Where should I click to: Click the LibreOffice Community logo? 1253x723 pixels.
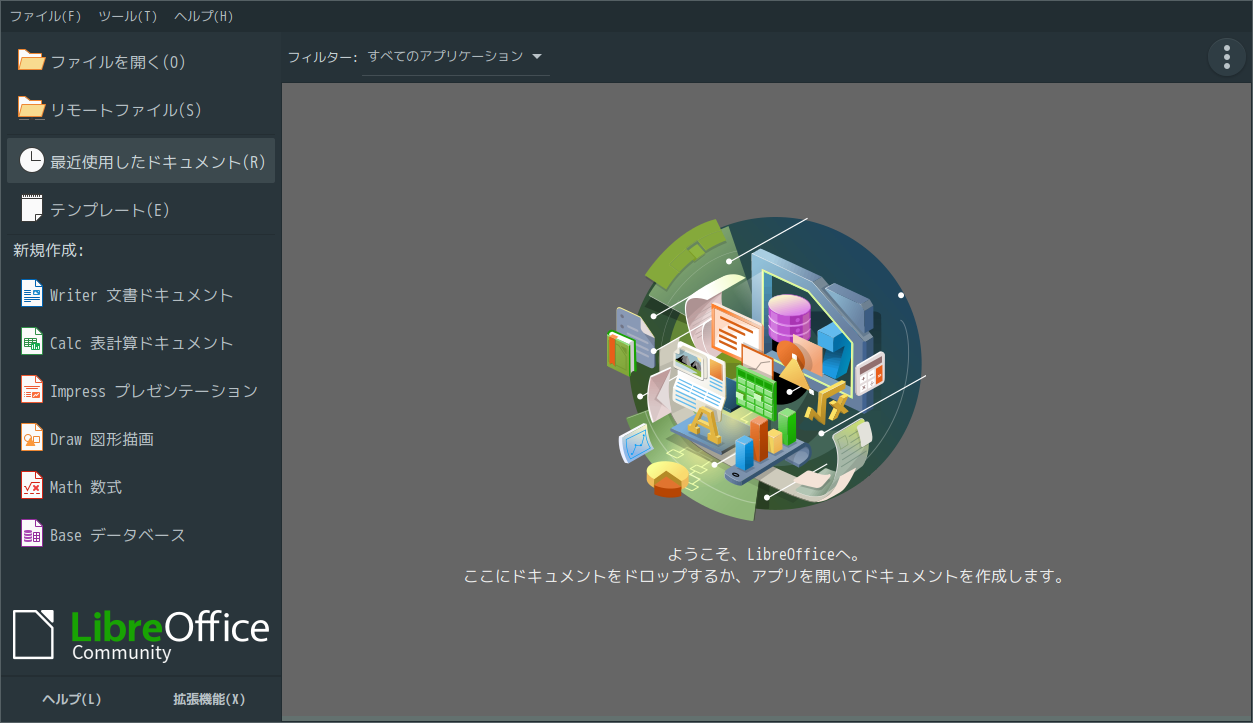pyautogui.click(x=141, y=634)
